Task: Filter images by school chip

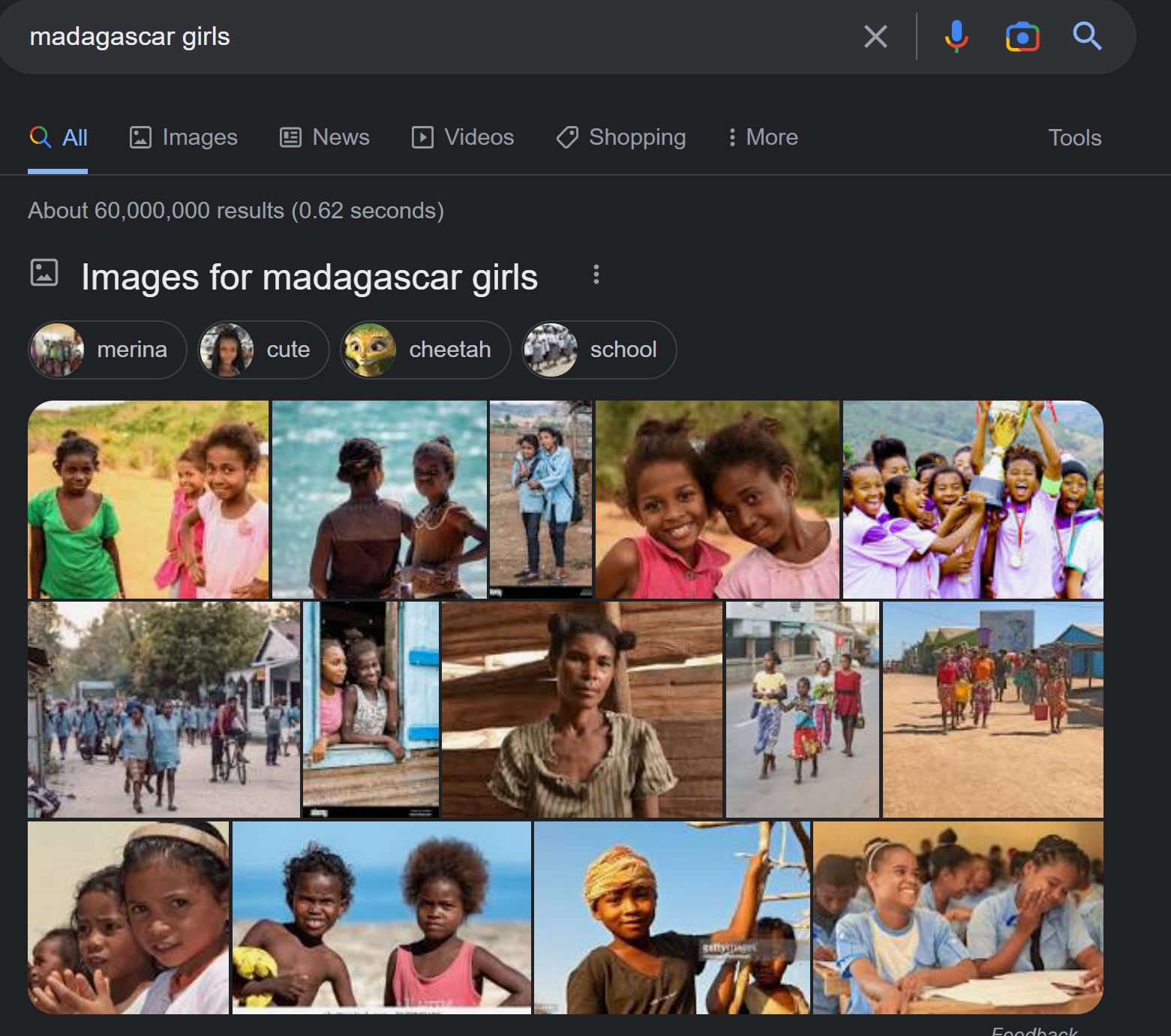Action: click(599, 350)
